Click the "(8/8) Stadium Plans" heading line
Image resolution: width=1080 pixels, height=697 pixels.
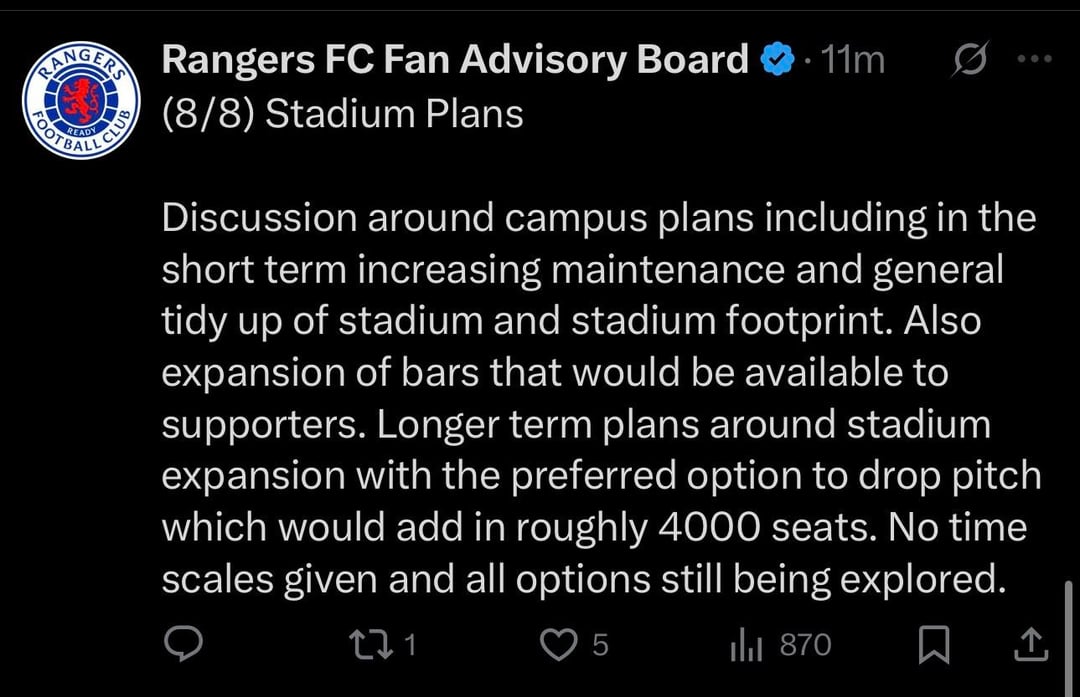point(342,114)
